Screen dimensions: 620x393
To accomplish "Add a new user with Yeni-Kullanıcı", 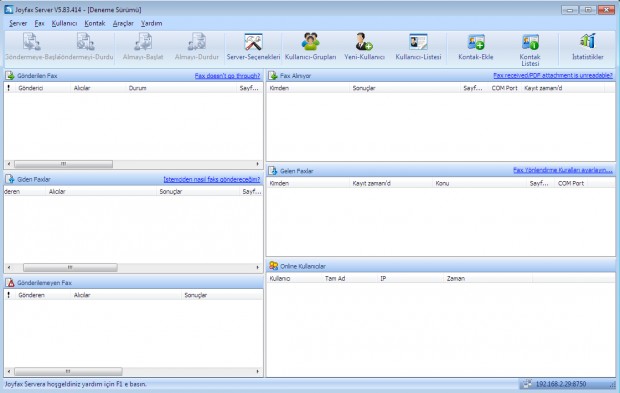I will (x=364, y=42).
